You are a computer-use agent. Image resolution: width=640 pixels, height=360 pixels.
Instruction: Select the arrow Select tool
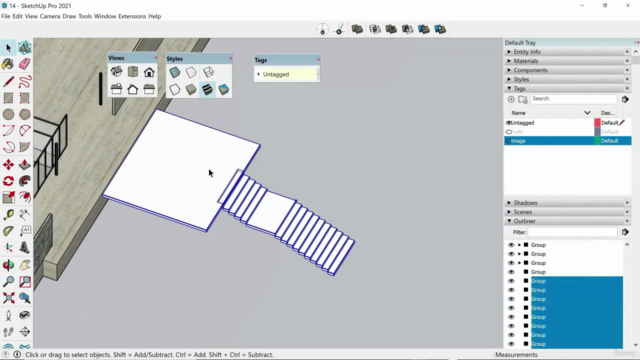pyautogui.click(x=8, y=48)
